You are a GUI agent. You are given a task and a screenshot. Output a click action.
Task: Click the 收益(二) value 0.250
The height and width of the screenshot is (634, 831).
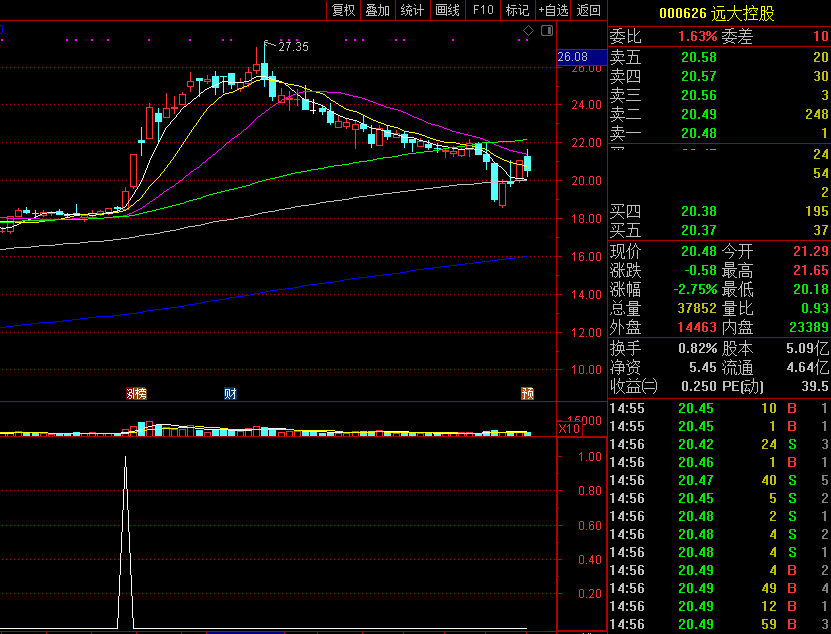point(699,386)
